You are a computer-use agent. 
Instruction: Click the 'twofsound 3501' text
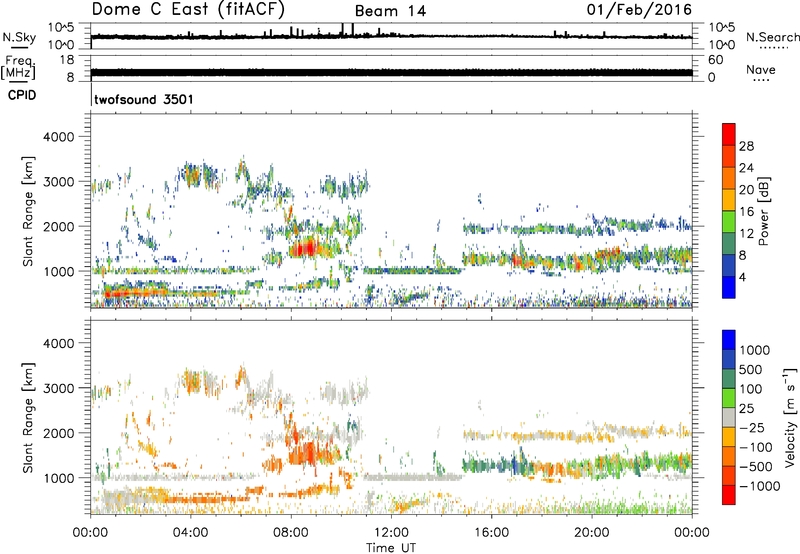[144, 99]
